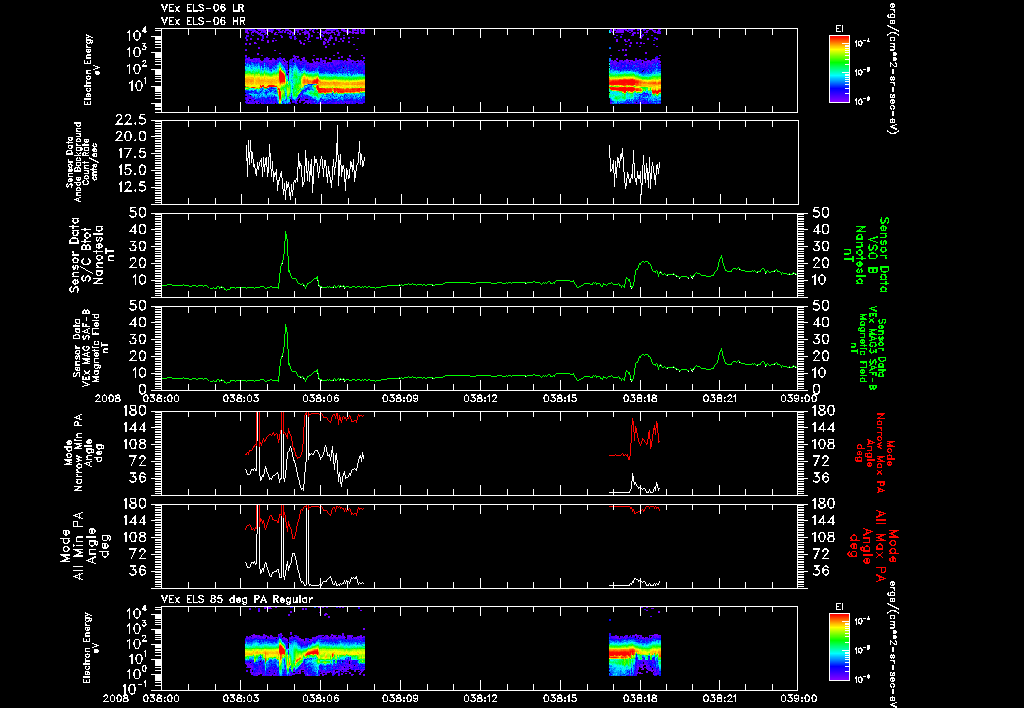This screenshot has width=1024, height=708.
Task: Click the left '144' tick of the Narrow PA panel
Action: pyautogui.click(x=135, y=427)
